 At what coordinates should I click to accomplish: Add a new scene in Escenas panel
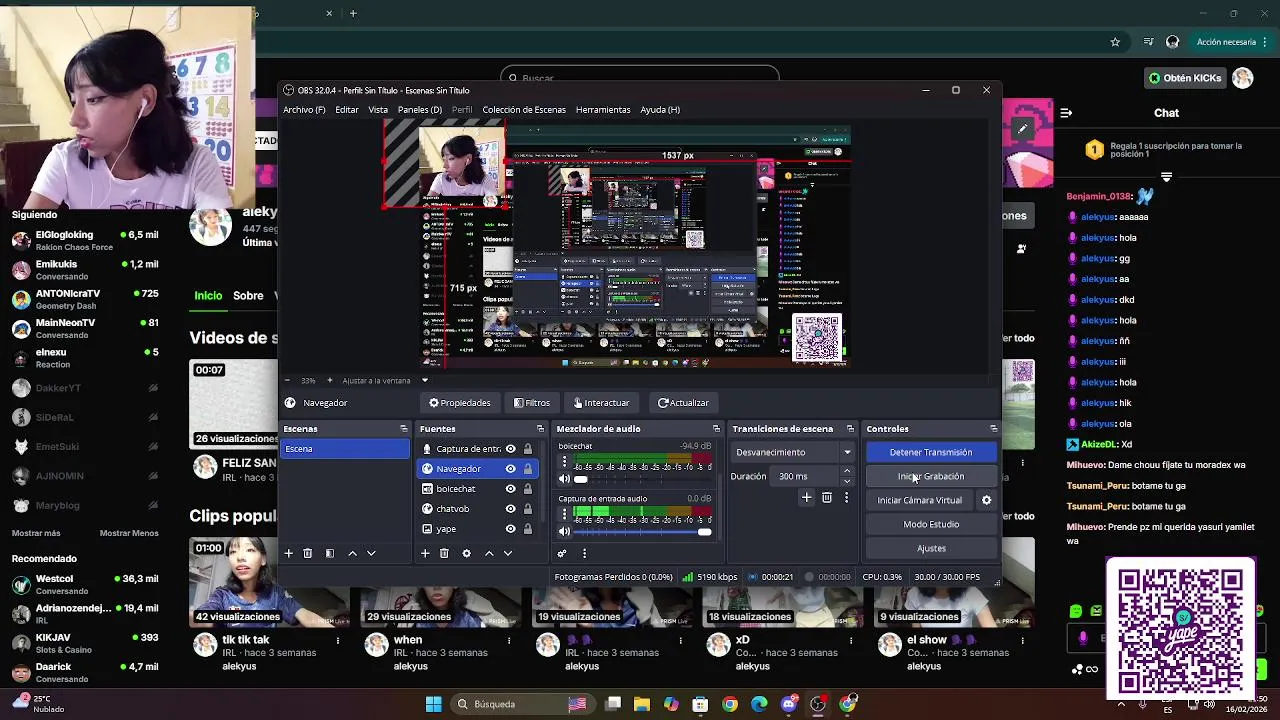pos(288,553)
